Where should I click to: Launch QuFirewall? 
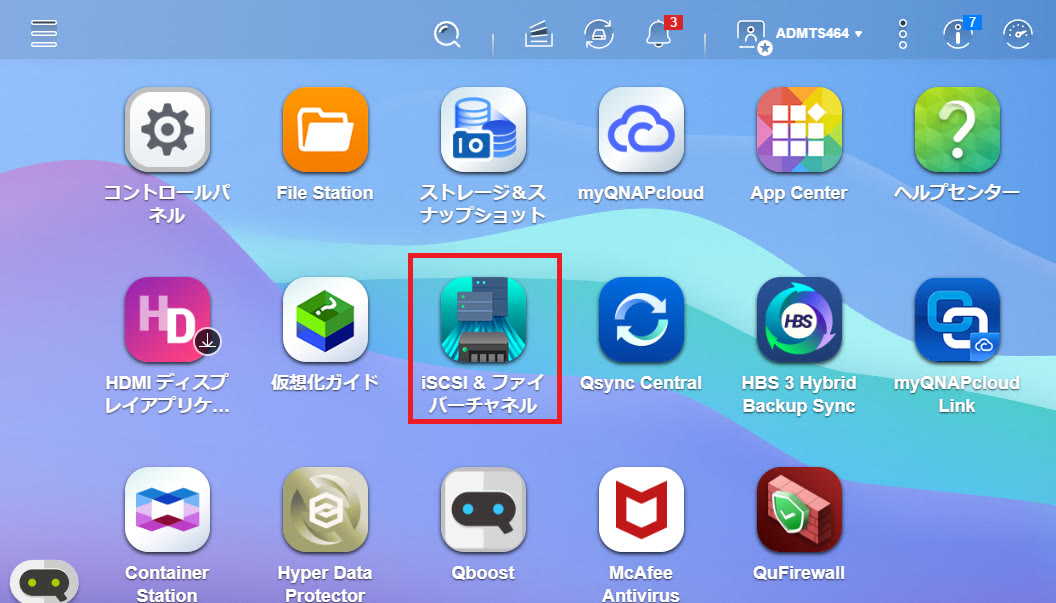799,509
